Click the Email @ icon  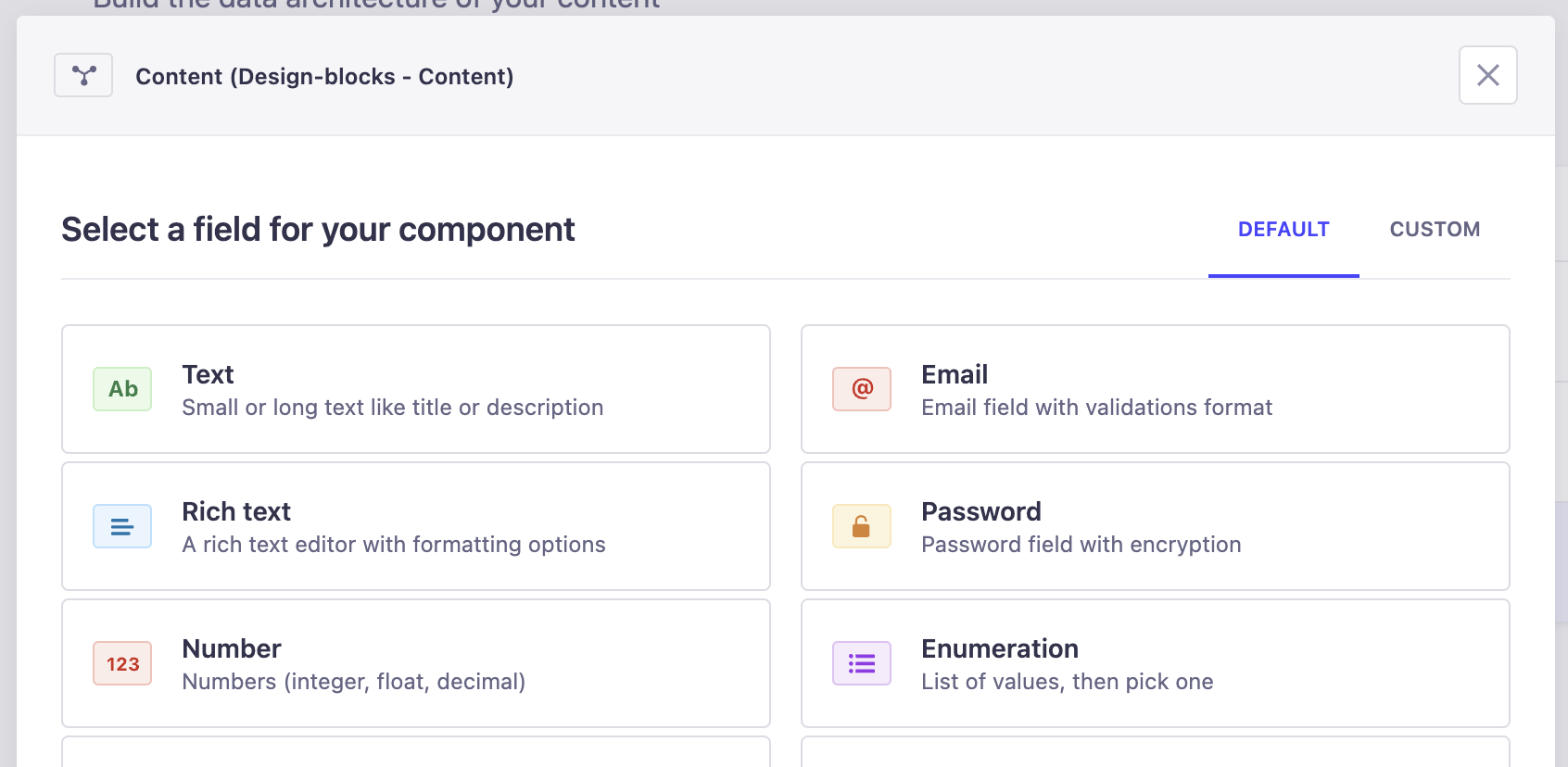point(862,389)
